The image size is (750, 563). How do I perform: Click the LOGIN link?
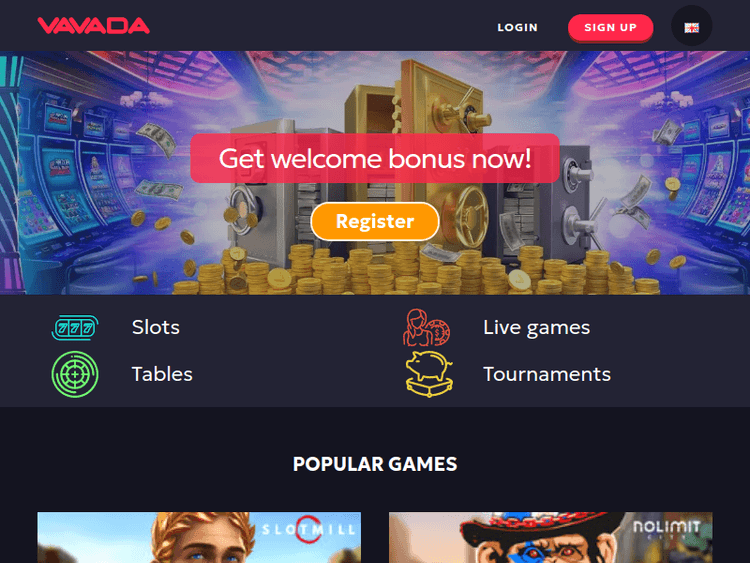pos(518,28)
